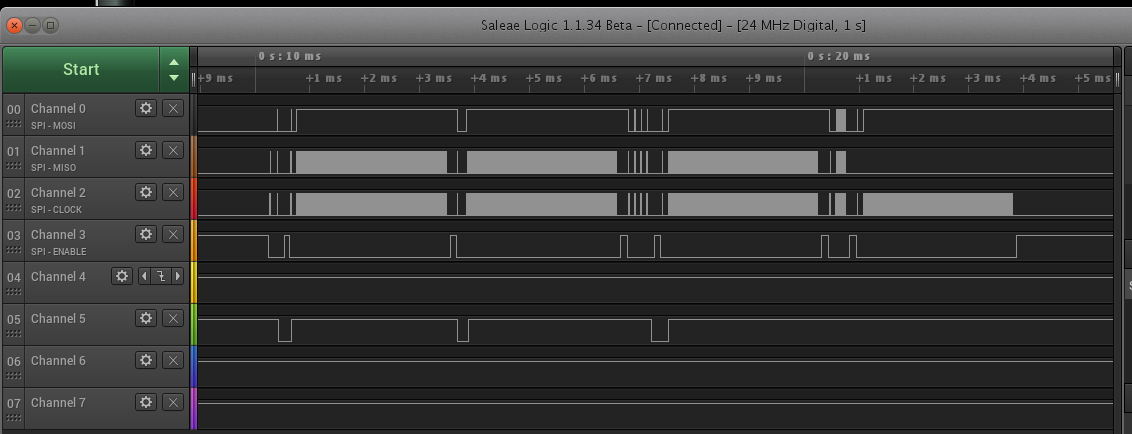
Task: Click the red color strip of Channel 2
Action: (193, 198)
